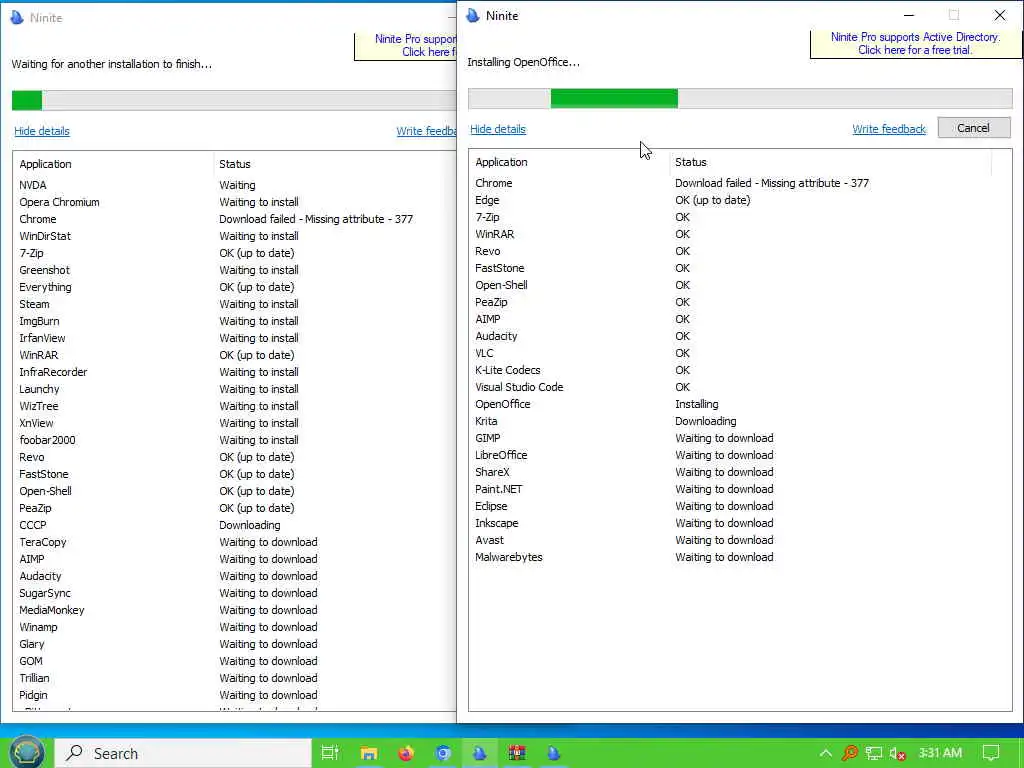Open the clock showing 3:31 AM

(940, 753)
